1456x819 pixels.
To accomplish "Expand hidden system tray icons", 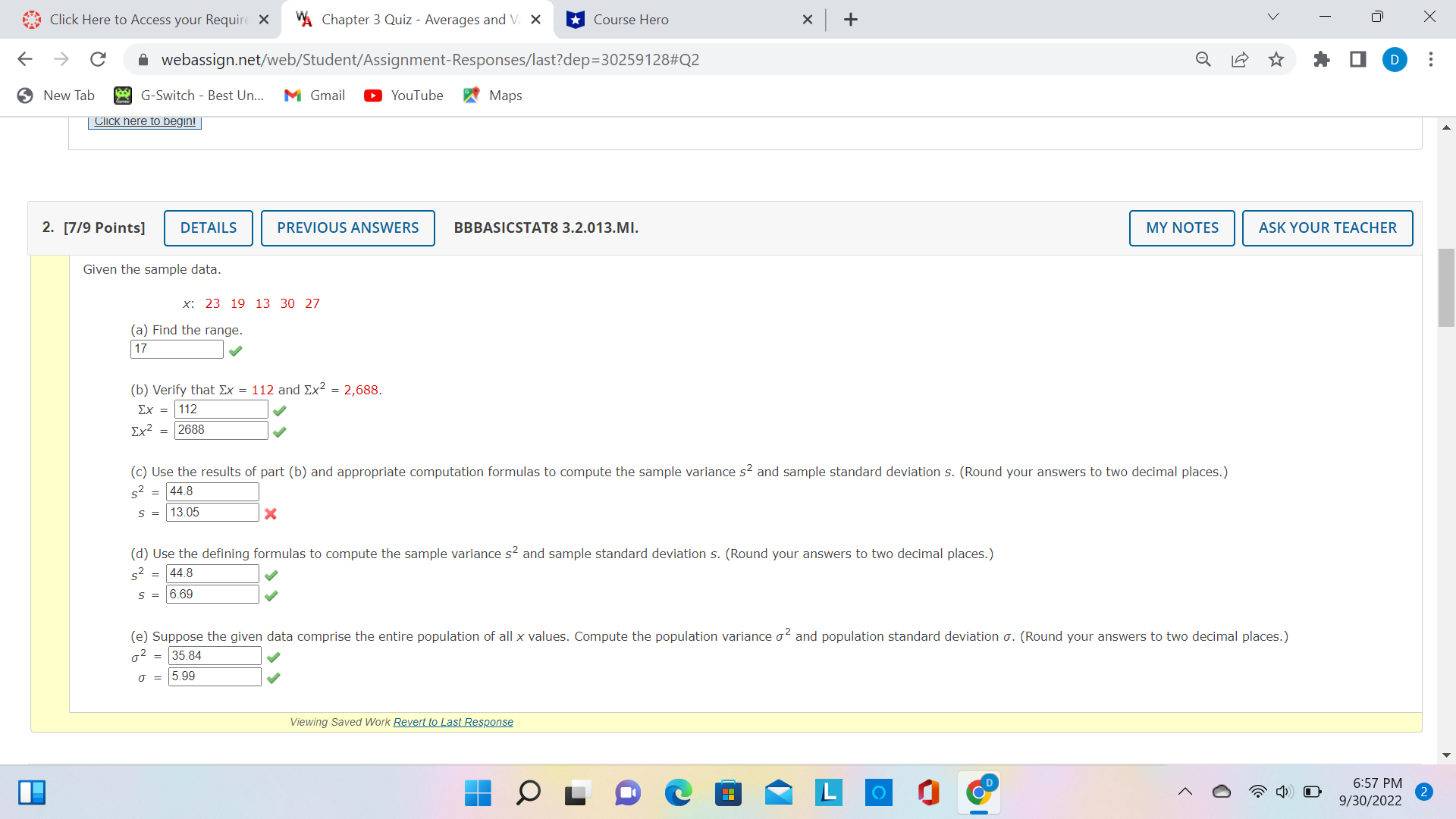I will click(x=1185, y=791).
